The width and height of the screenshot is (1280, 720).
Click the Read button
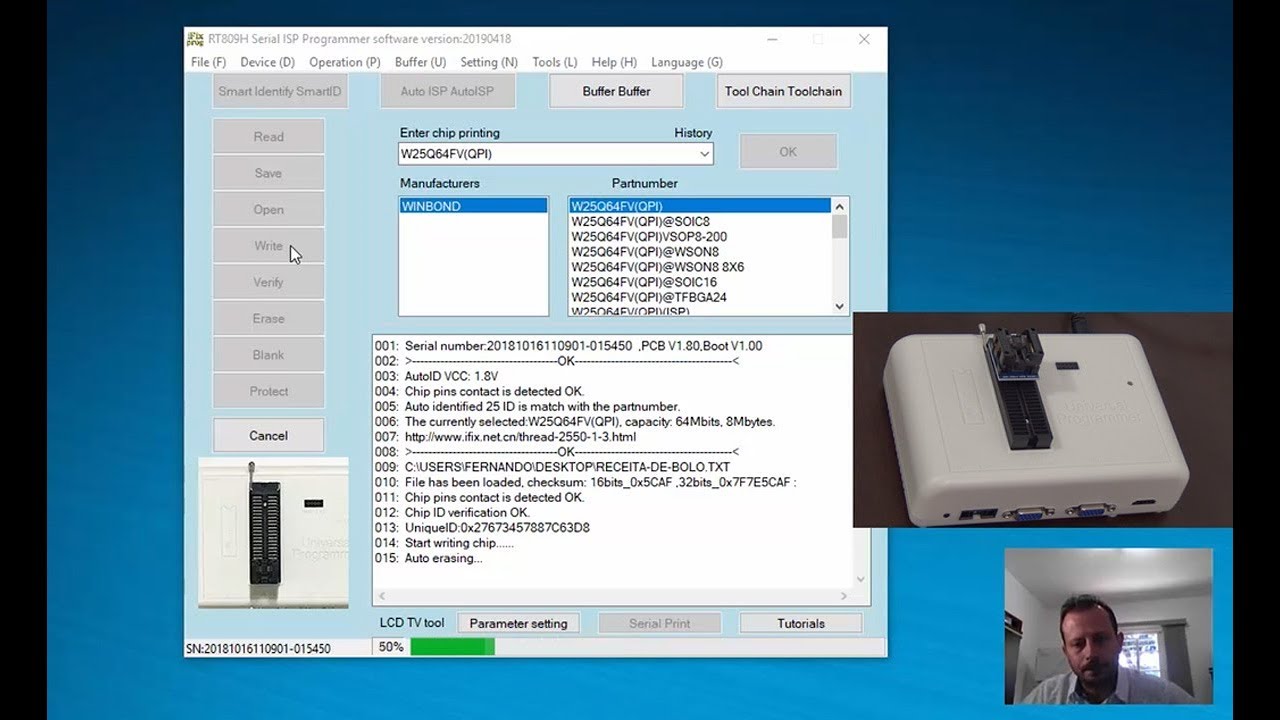click(268, 137)
